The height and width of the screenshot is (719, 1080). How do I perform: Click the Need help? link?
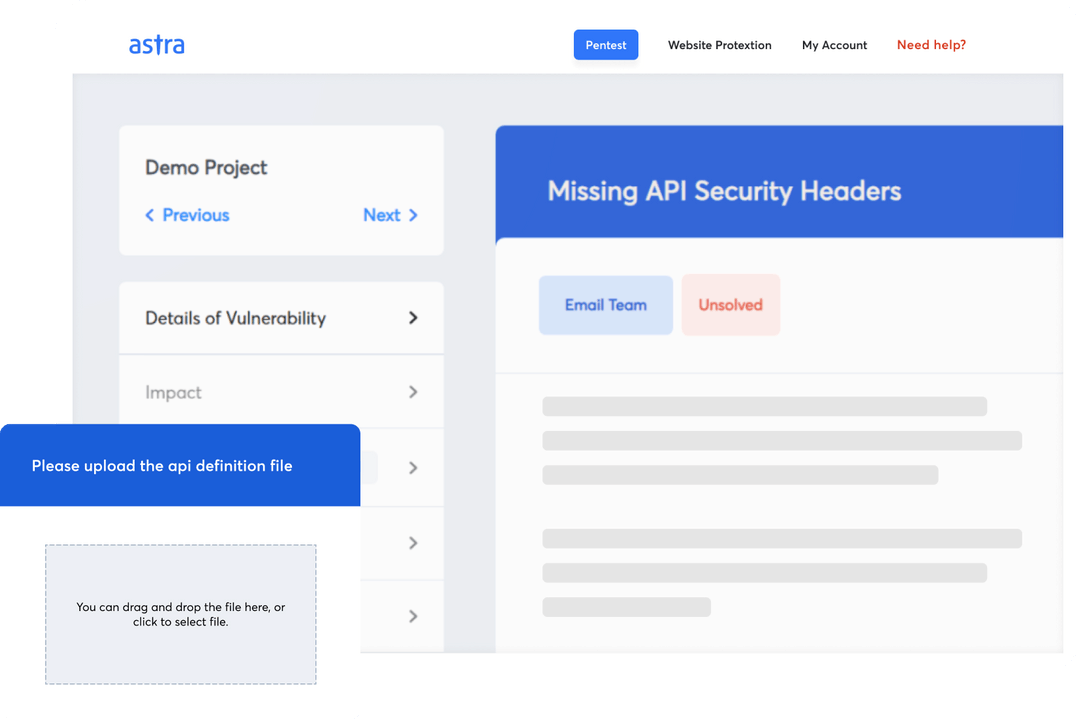click(930, 45)
